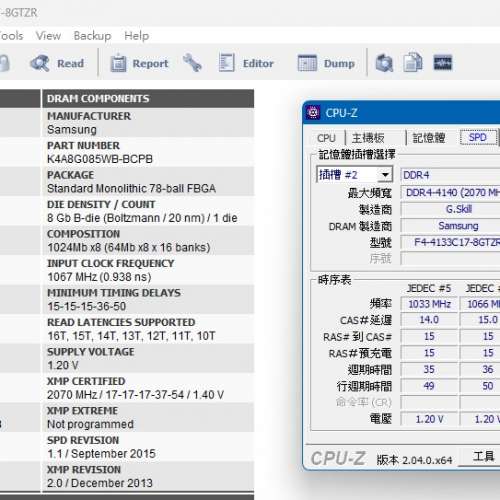Click the CPU-Z window title icon
Image resolution: width=500 pixels, height=500 pixels.
tap(313, 112)
